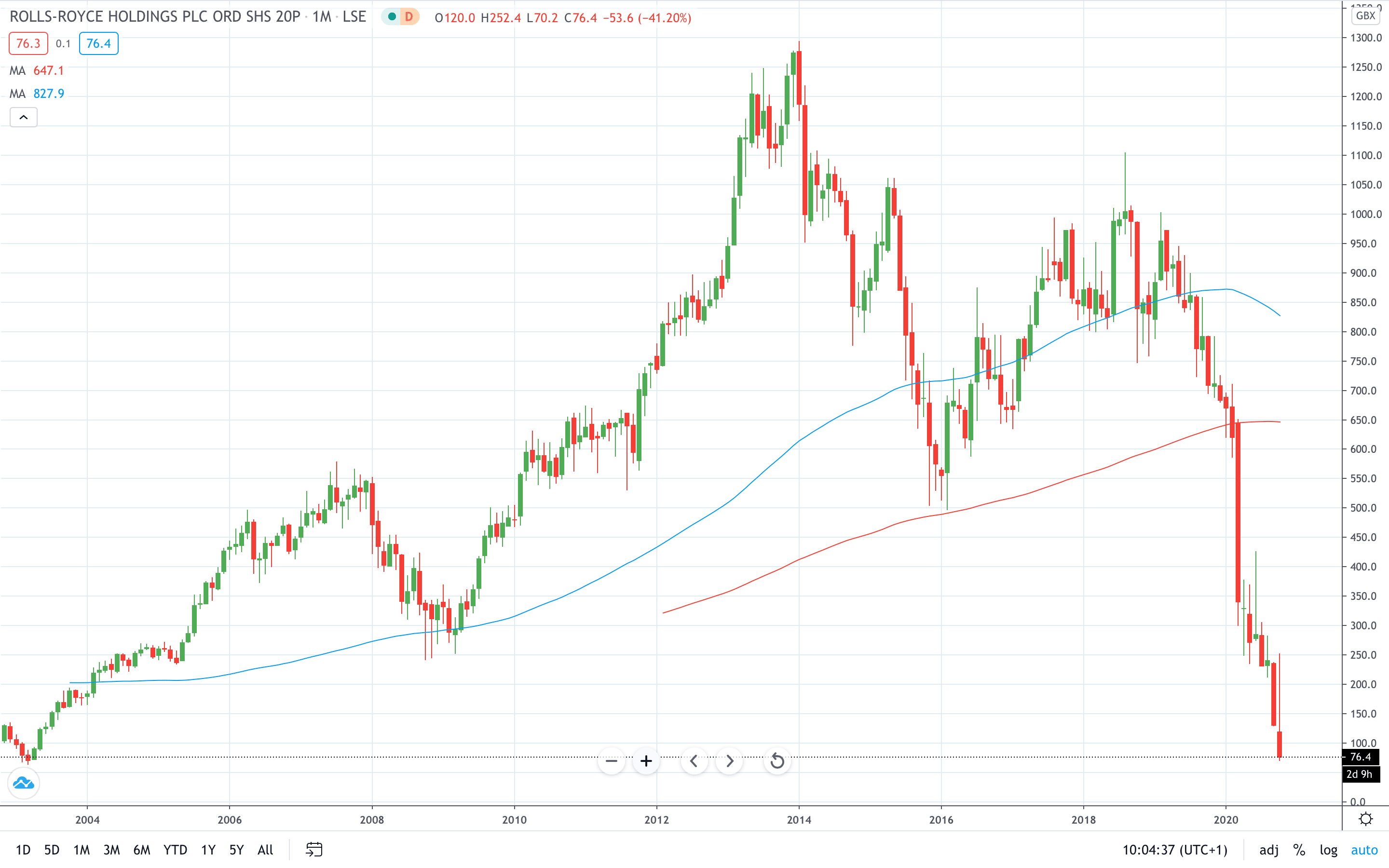Screen dimensions: 1389x868
Task: Click the 76.4 buy price button
Action: point(99,43)
